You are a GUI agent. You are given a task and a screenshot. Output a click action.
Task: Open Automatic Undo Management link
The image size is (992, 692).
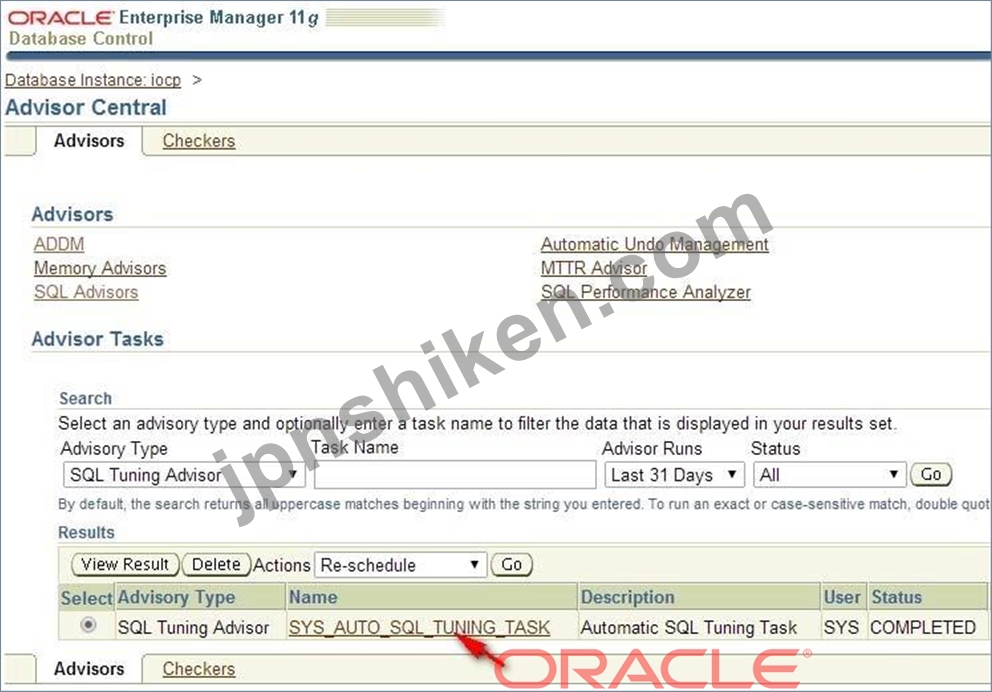[x=655, y=244]
